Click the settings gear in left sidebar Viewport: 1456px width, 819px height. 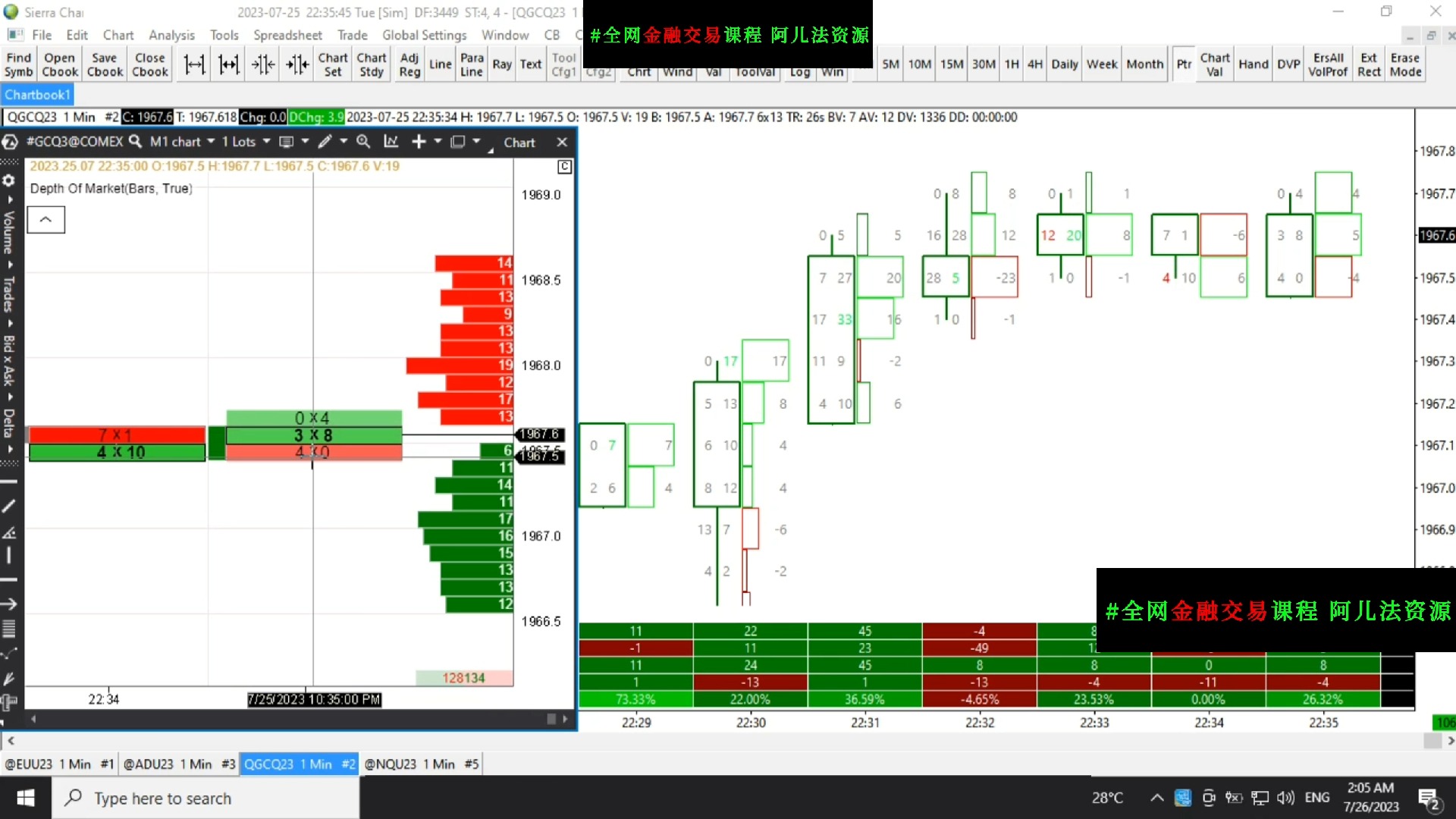tap(9, 181)
